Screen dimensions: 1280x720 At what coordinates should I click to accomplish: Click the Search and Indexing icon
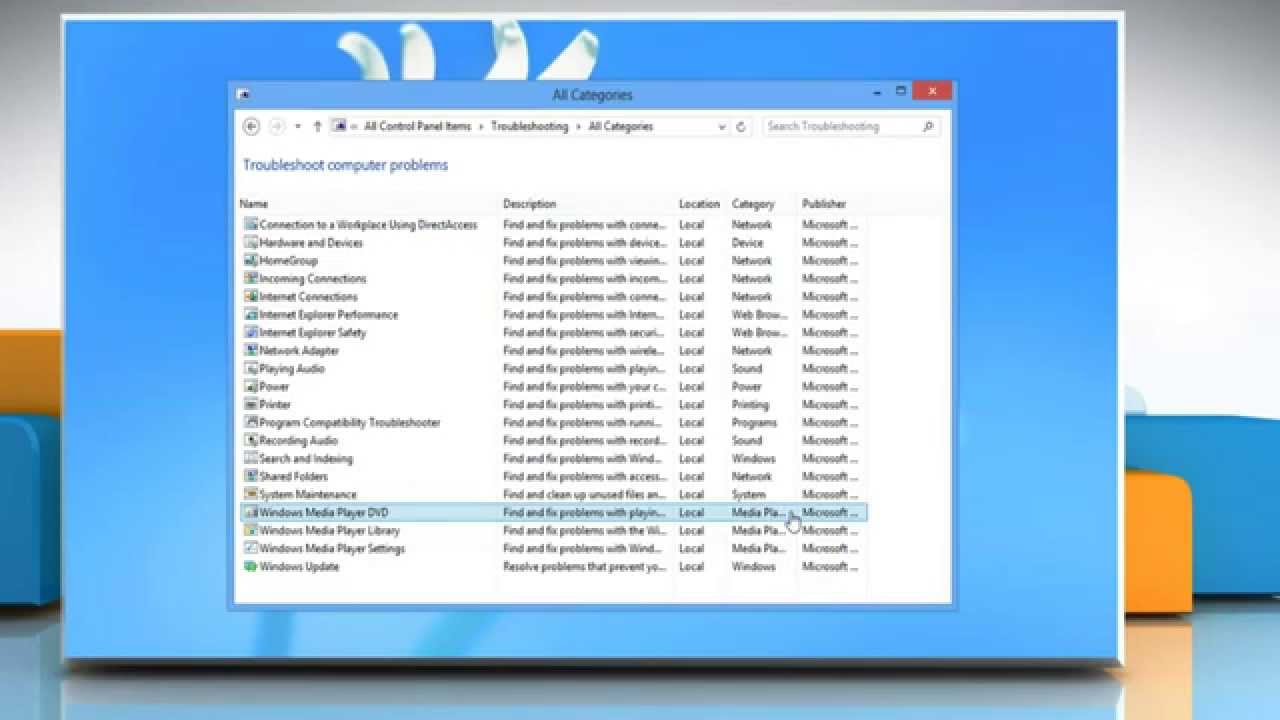[x=251, y=459]
